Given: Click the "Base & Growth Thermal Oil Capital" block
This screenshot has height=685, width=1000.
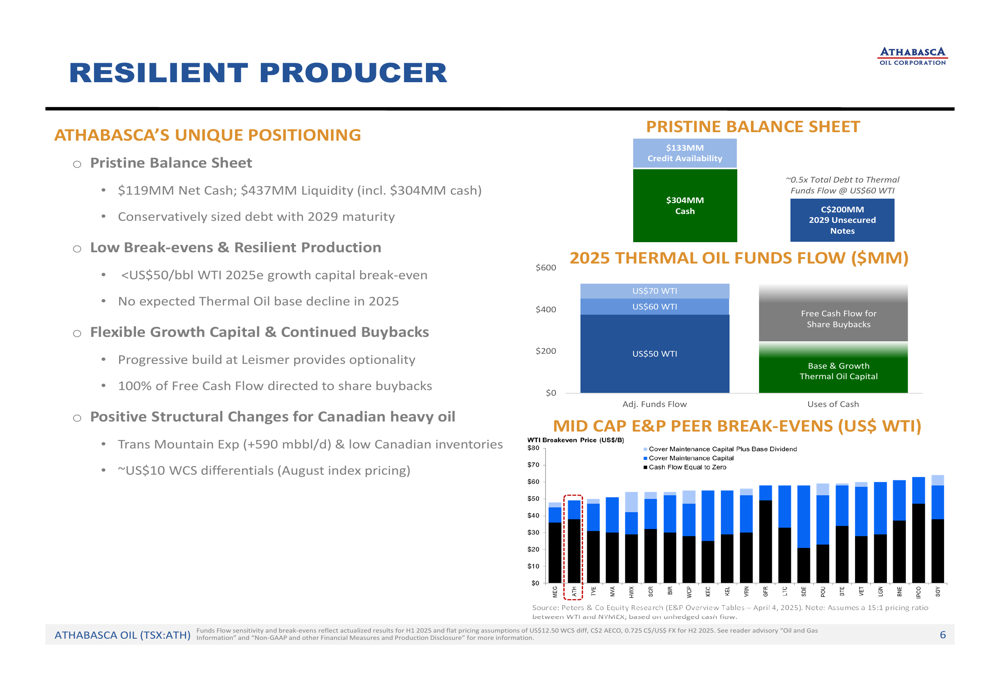Looking at the screenshot, I should (833, 369).
